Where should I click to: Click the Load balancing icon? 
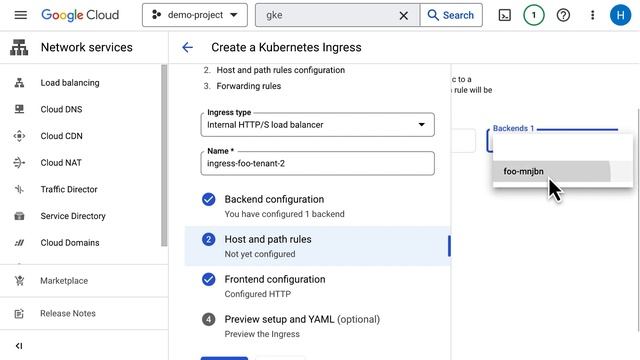click(19, 83)
